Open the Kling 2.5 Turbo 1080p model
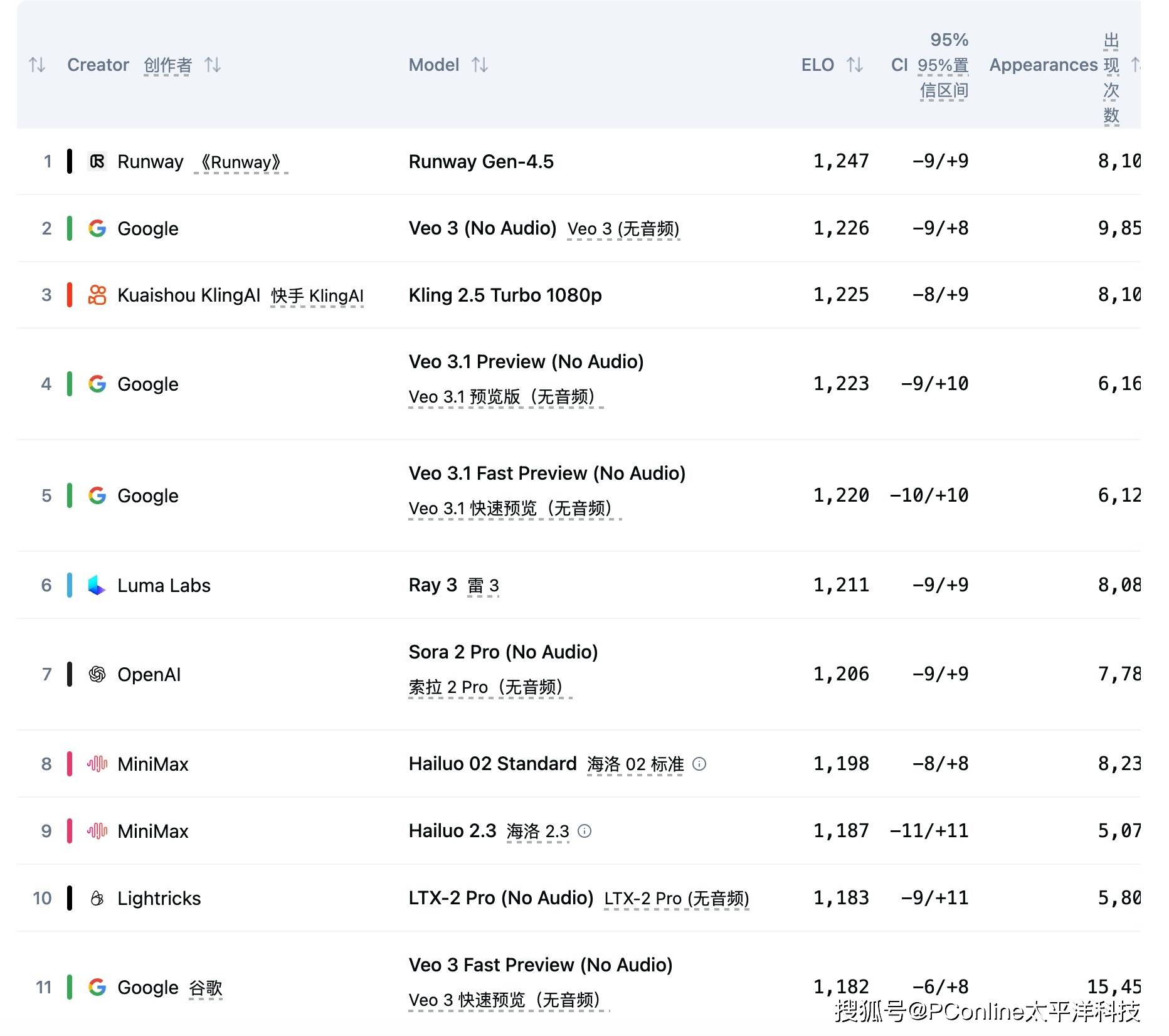 tap(505, 295)
